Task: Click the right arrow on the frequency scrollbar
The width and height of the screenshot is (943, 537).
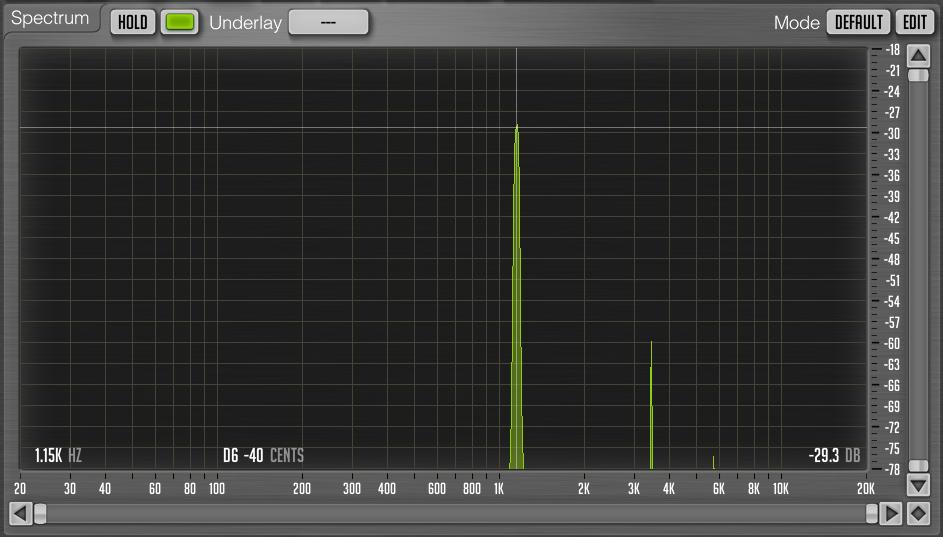Action: [x=891, y=514]
